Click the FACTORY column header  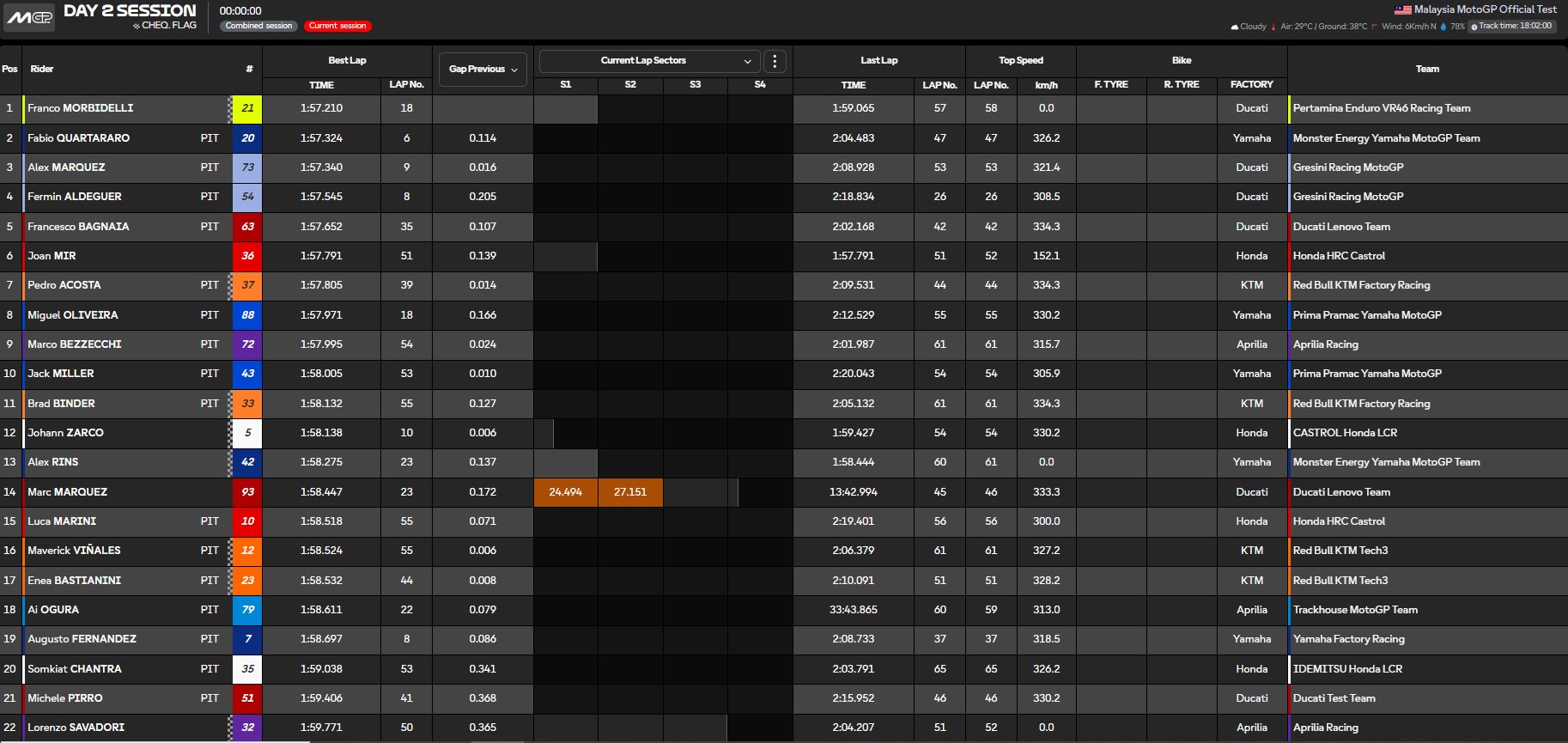(1252, 85)
